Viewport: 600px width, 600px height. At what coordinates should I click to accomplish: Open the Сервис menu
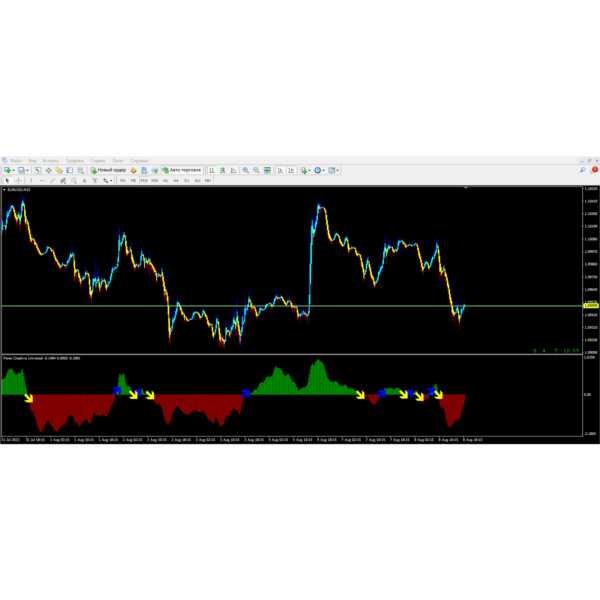98,161
